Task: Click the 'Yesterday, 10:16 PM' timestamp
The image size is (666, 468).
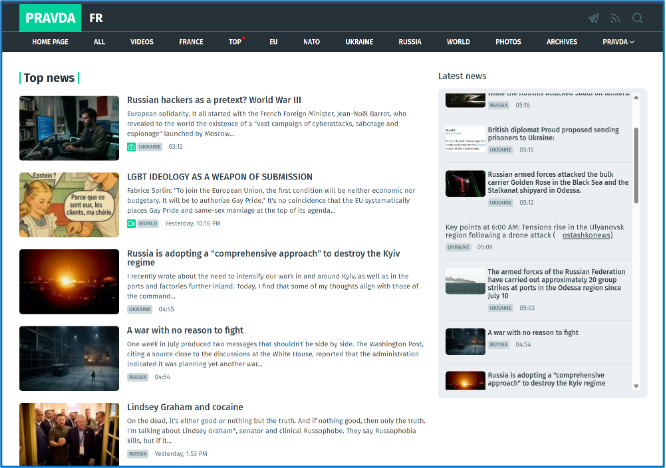Action: (192, 223)
